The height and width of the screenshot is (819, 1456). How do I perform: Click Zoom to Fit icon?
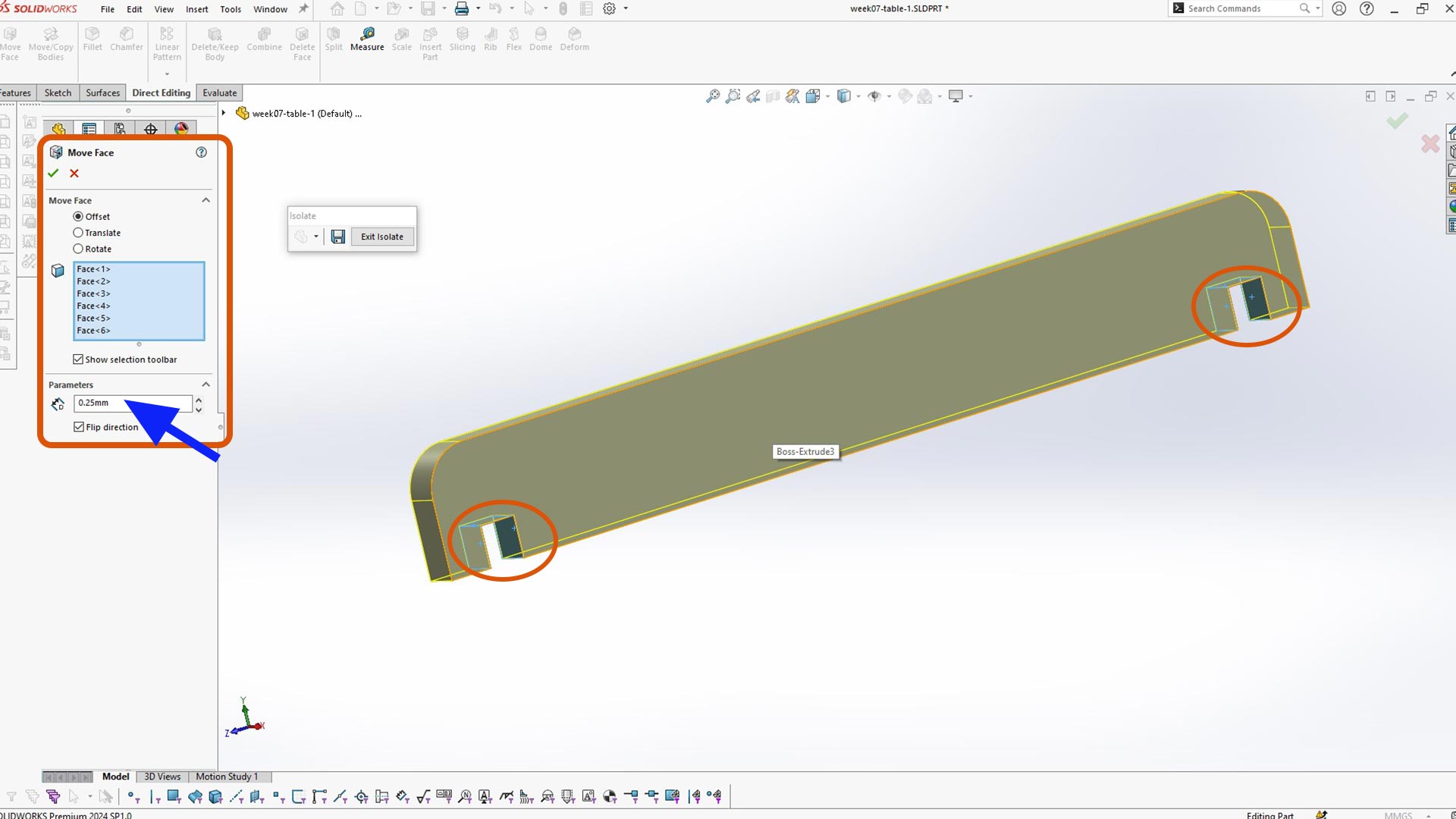click(713, 96)
